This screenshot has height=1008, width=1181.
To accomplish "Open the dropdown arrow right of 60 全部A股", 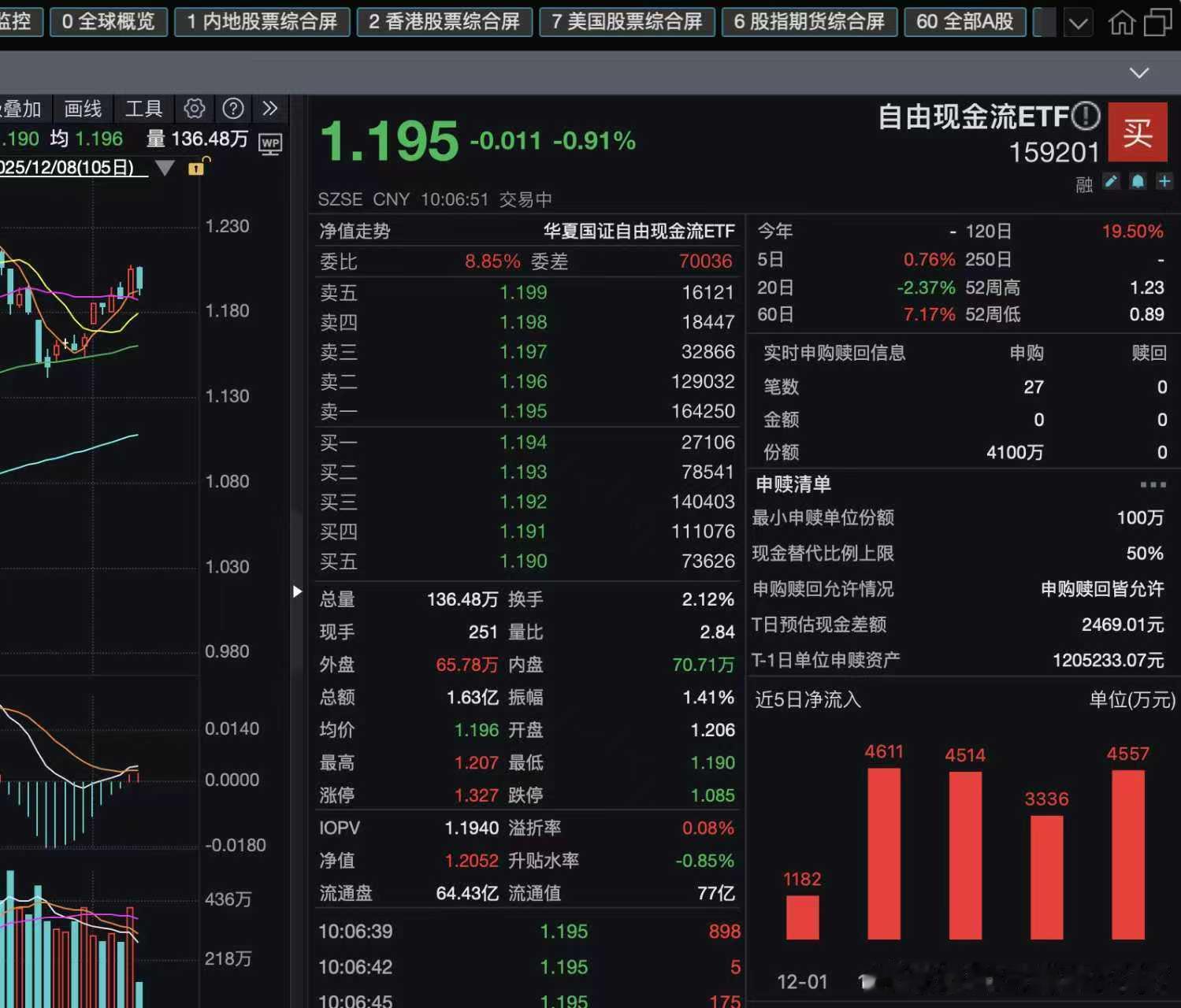I will 1079,23.
